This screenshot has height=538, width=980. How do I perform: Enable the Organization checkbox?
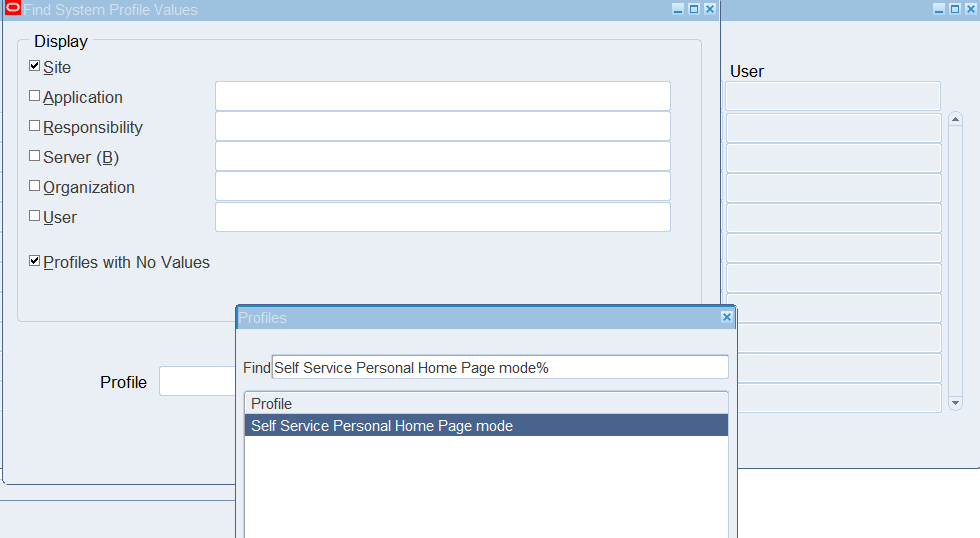[x=34, y=186]
